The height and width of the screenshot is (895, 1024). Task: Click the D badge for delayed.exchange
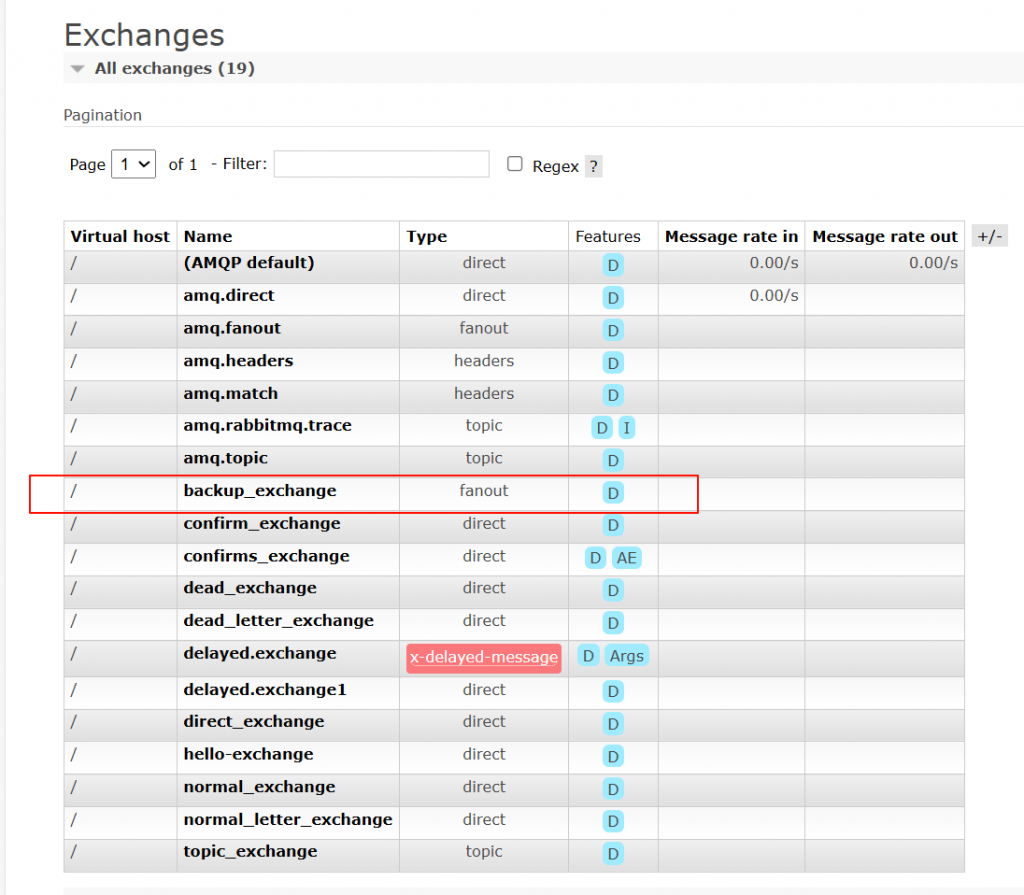(588, 656)
